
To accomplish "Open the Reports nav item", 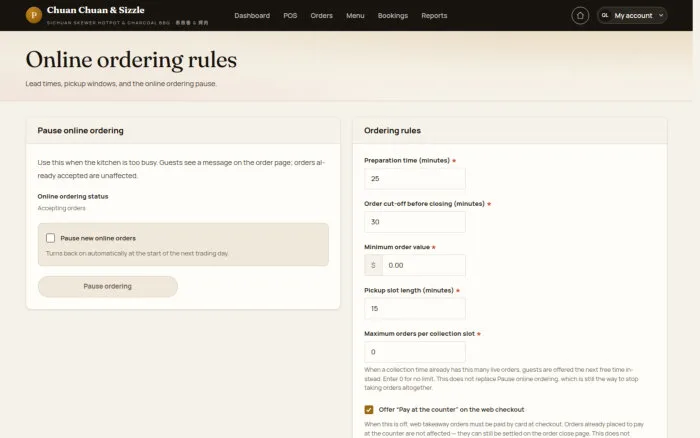I will coord(434,16).
